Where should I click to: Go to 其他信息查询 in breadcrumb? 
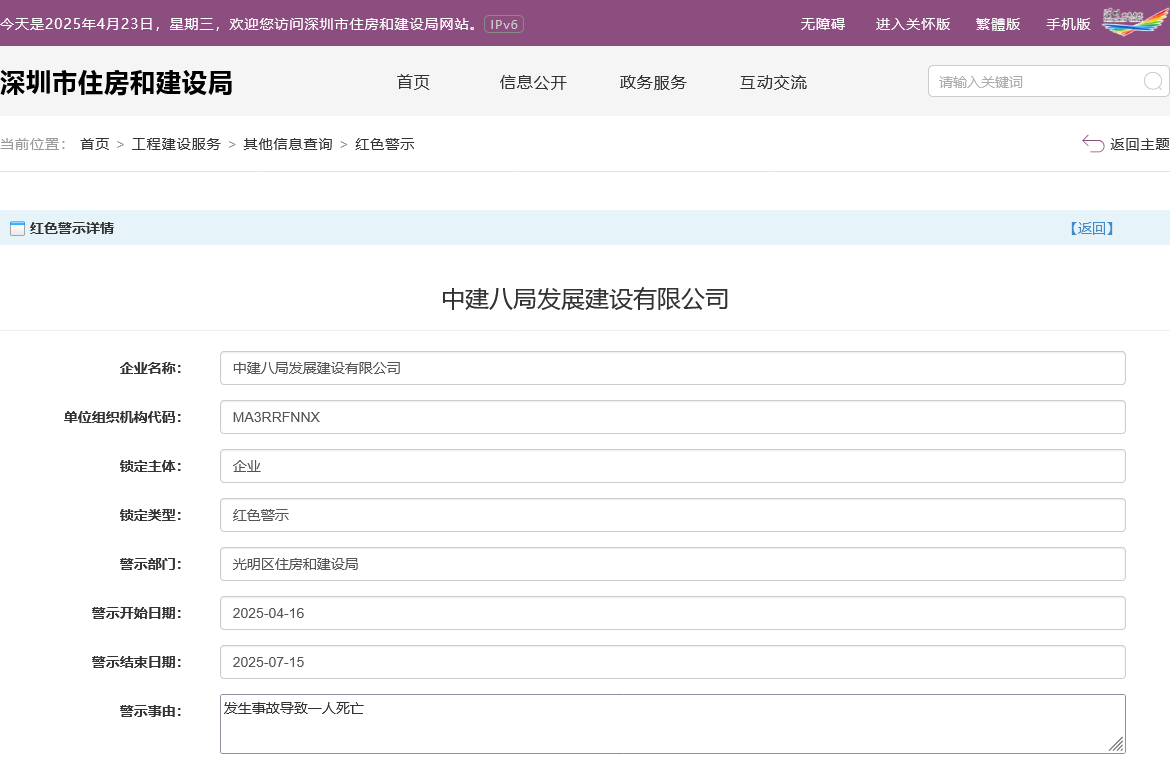click(287, 144)
